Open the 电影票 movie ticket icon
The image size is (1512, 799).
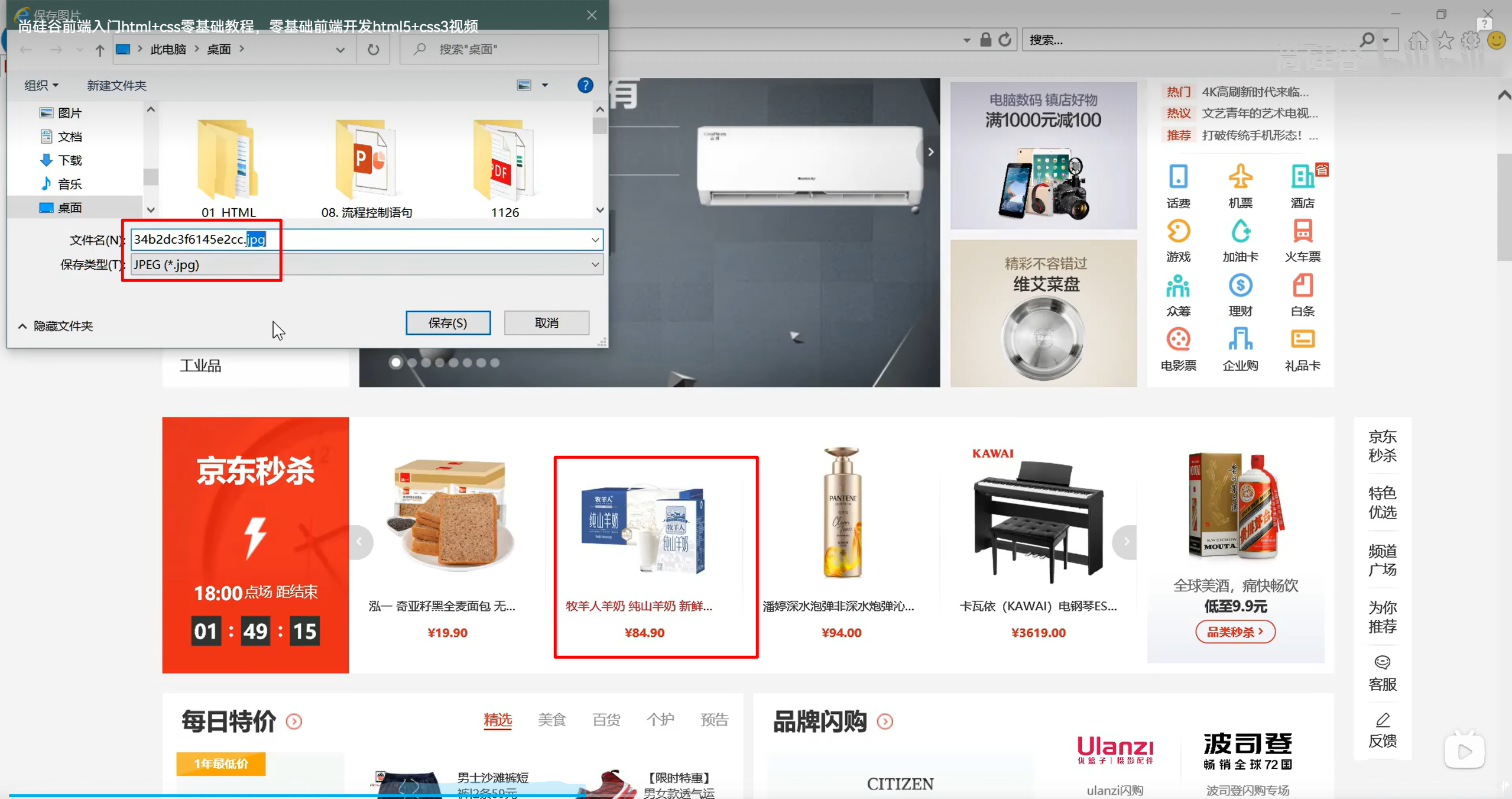(1178, 339)
